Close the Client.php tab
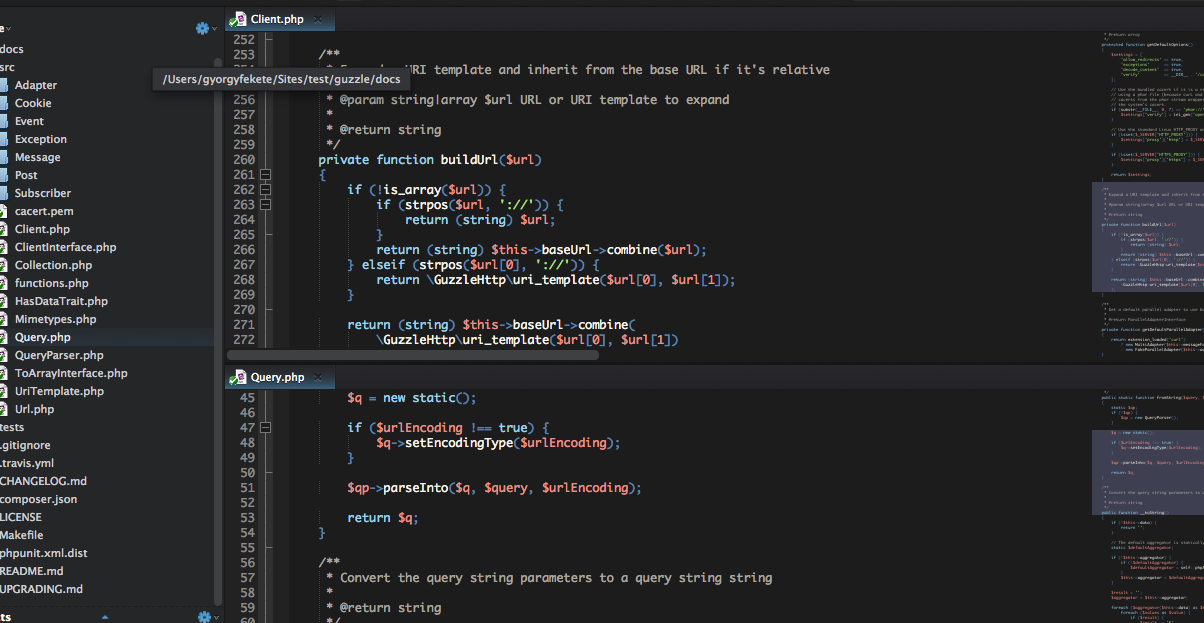1204x623 pixels. 318,19
